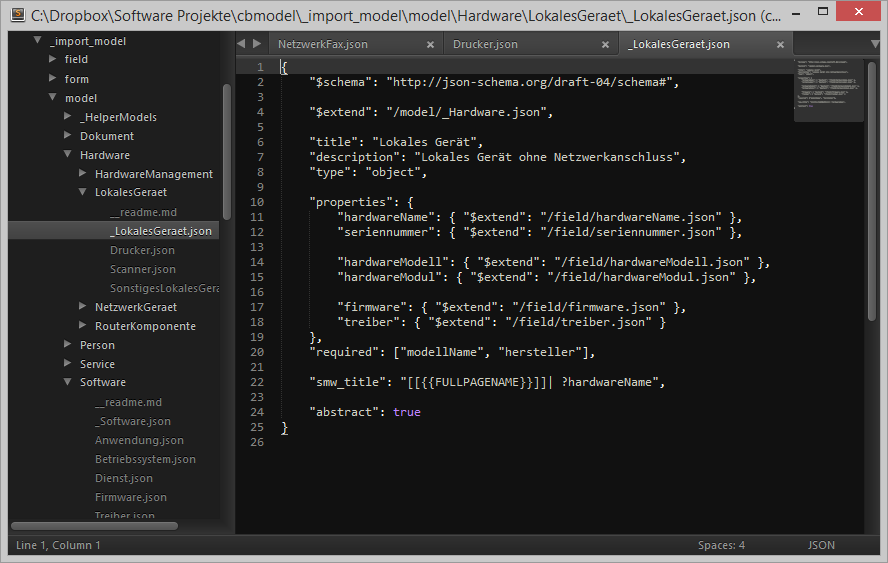
Task: Open _Software.json in the sidebar
Action: 133,421
